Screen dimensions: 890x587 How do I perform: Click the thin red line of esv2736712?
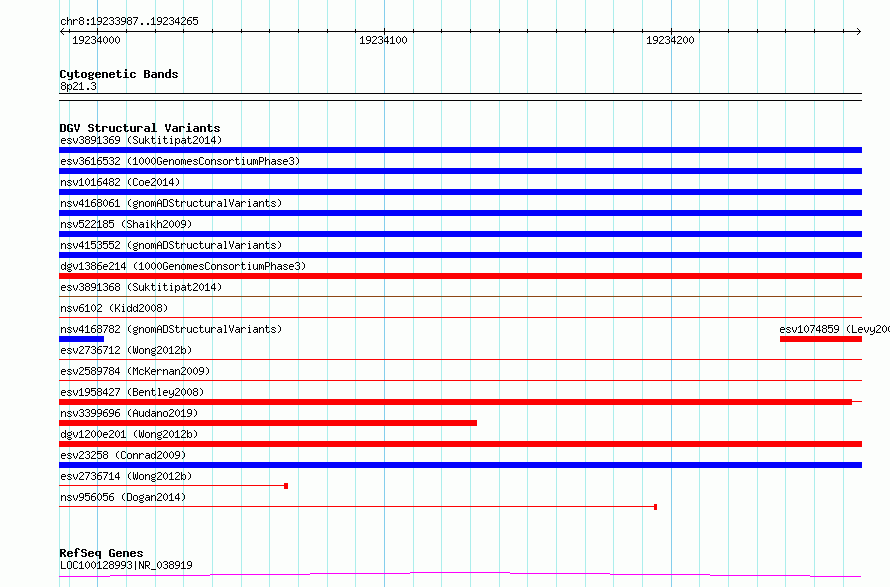(x=460, y=359)
